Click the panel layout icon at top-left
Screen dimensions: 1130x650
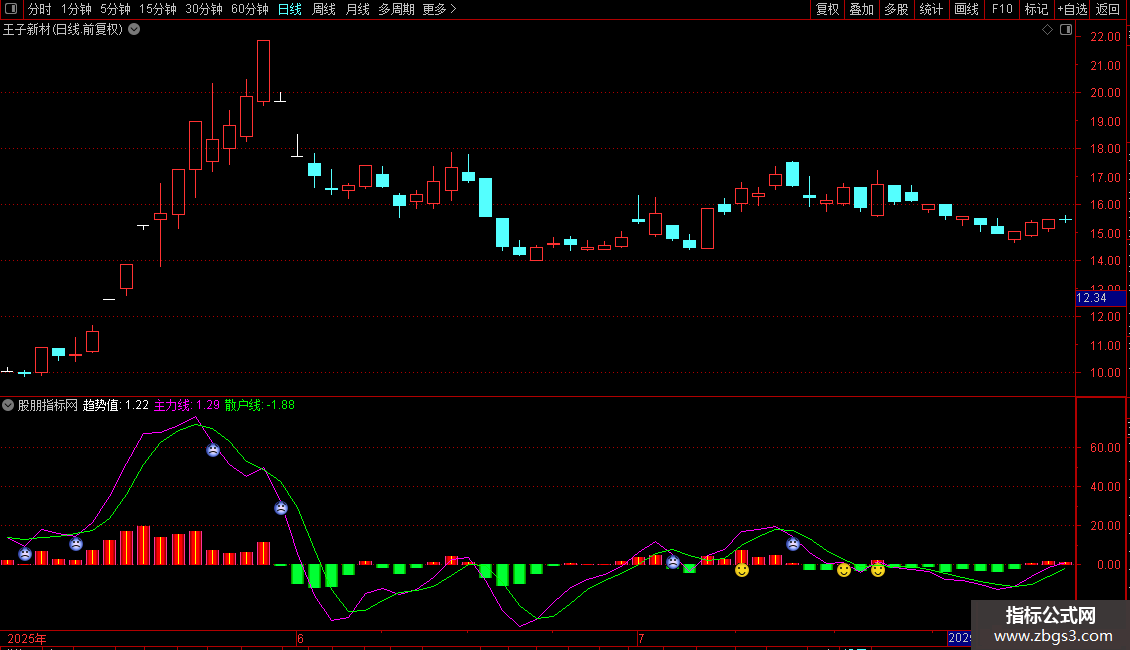pos(11,9)
